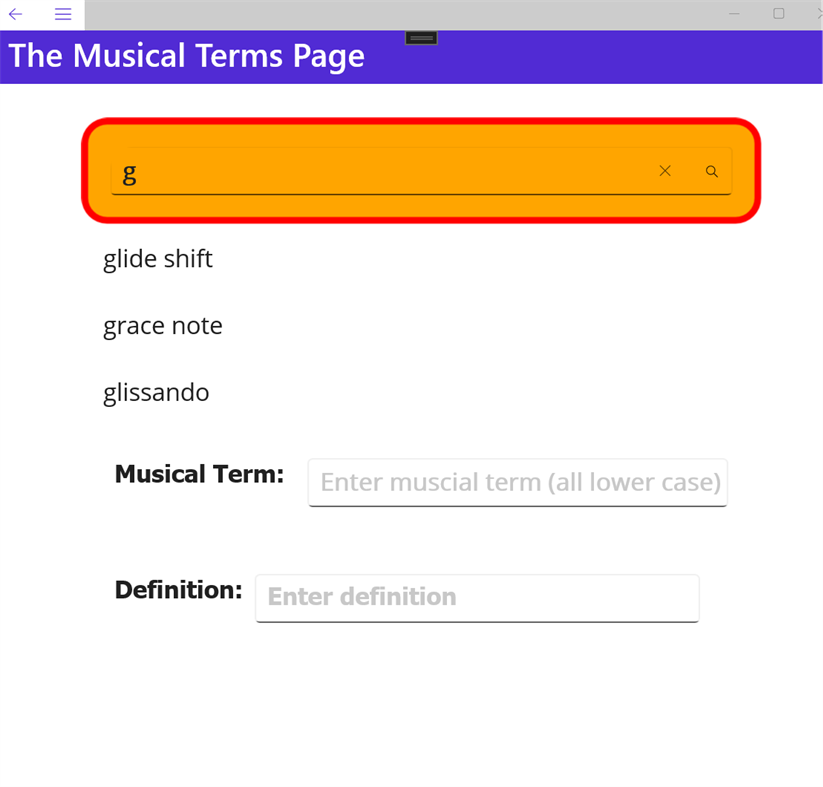Click "The Musical Terms Page" header title
This screenshot has height=787, width=823.
click(187, 56)
